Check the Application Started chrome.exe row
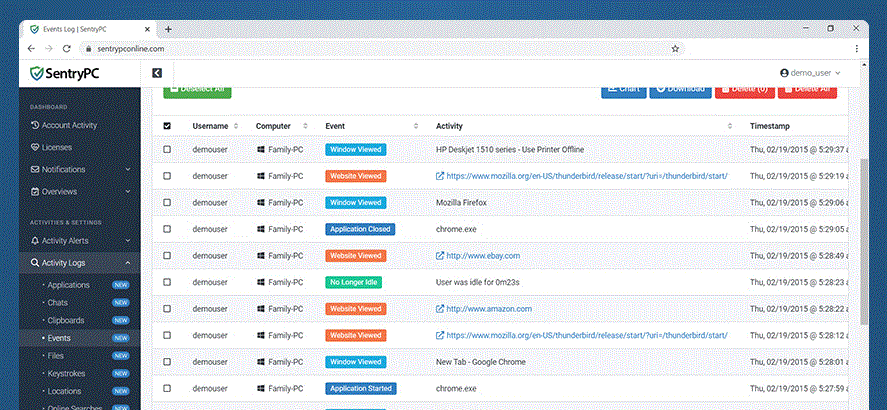Screen dimensions: 887x410 167,389
